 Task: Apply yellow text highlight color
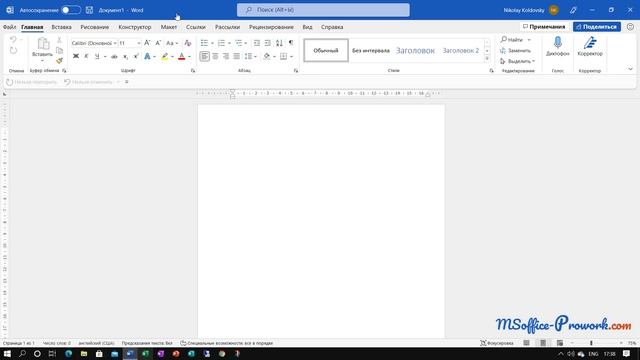tap(164, 56)
